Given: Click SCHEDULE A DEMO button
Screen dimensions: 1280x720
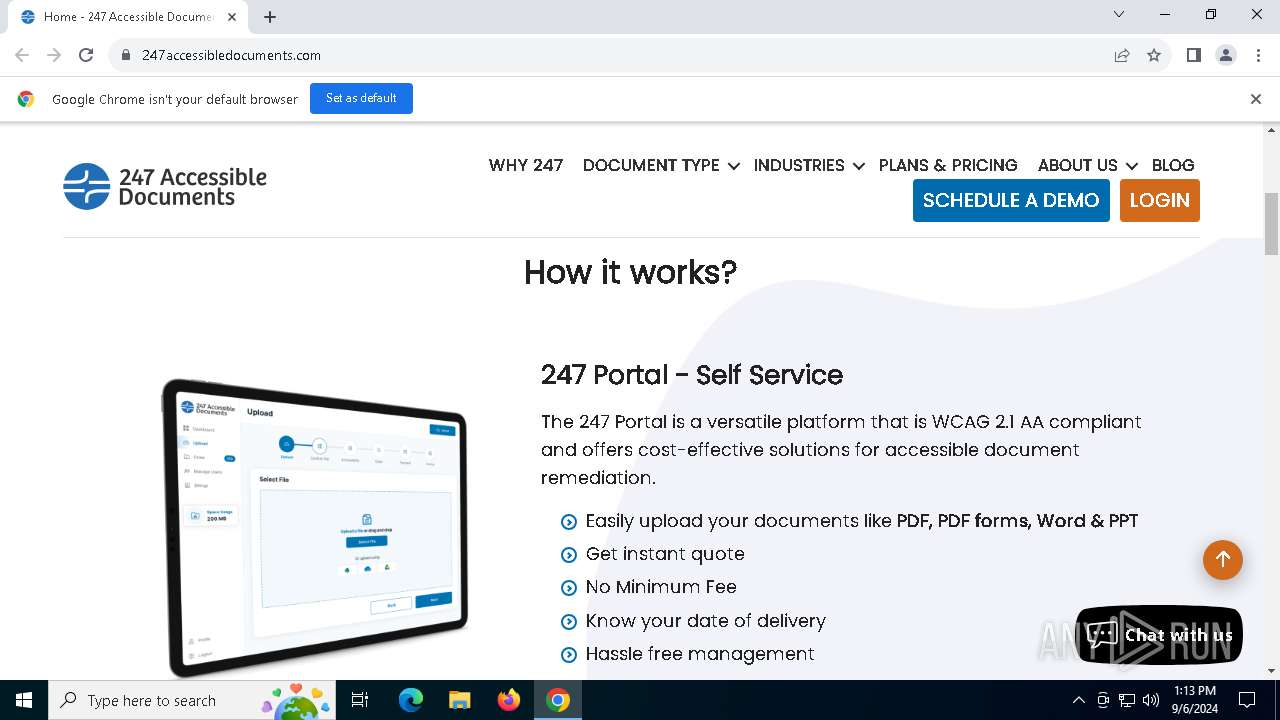Looking at the screenshot, I should (1011, 200).
